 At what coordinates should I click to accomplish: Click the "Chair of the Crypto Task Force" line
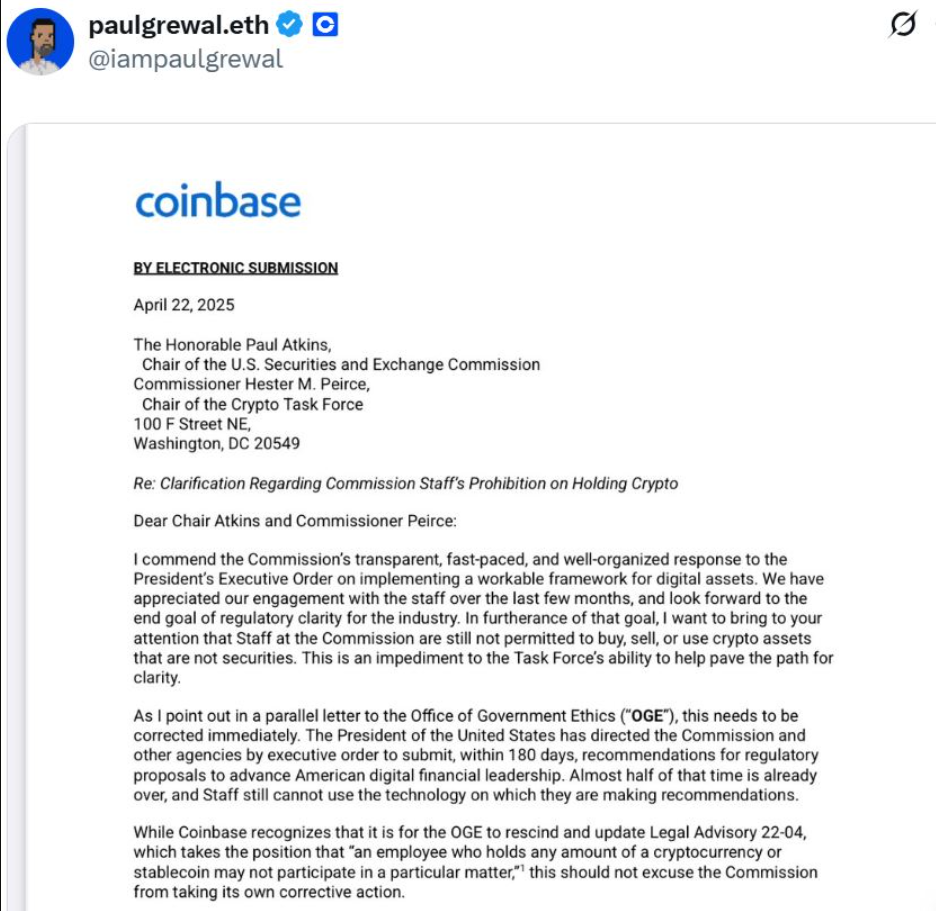pos(252,404)
